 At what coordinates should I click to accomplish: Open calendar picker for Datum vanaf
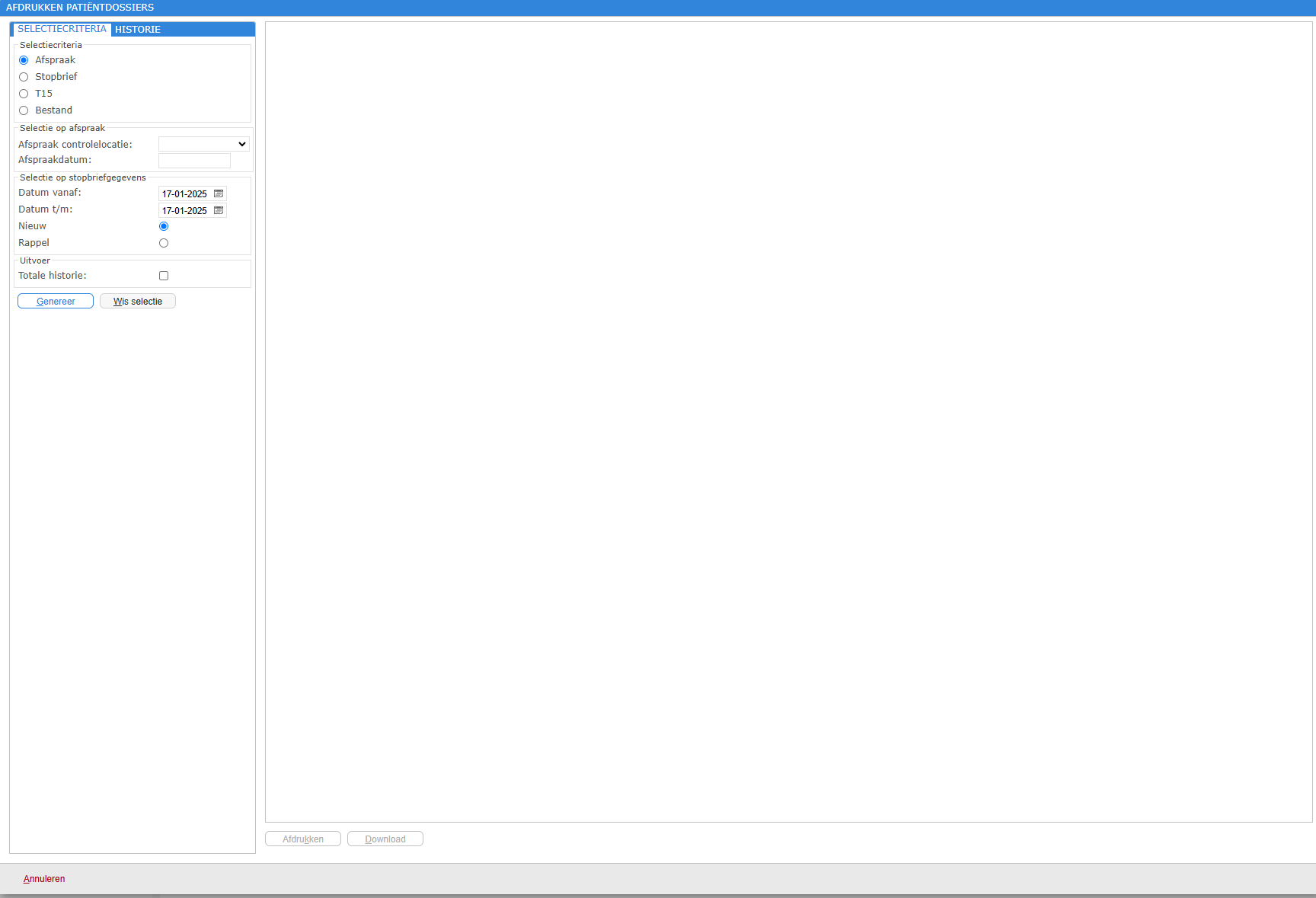pyautogui.click(x=219, y=193)
